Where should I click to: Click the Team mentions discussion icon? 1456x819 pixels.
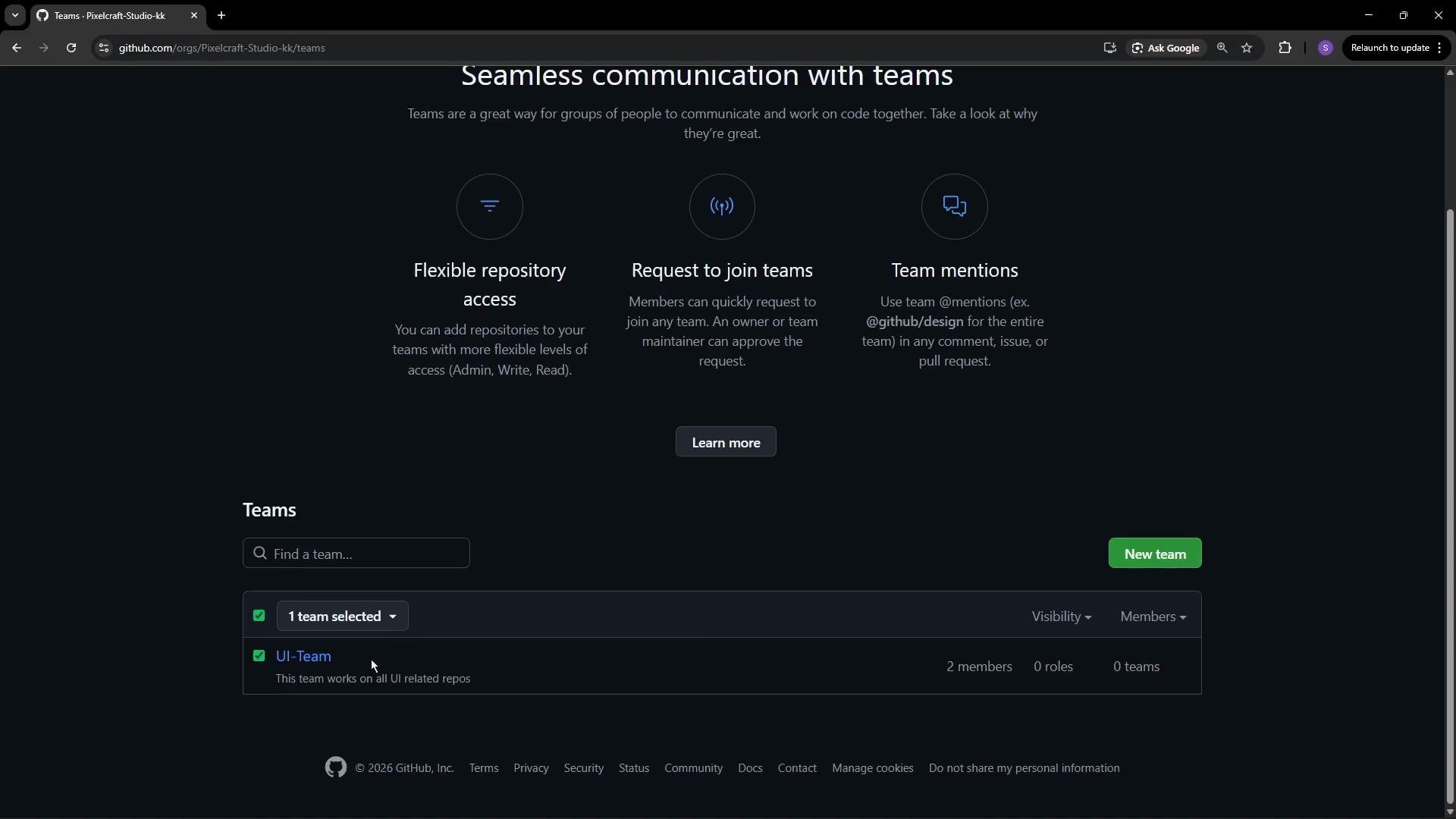click(x=954, y=206)
